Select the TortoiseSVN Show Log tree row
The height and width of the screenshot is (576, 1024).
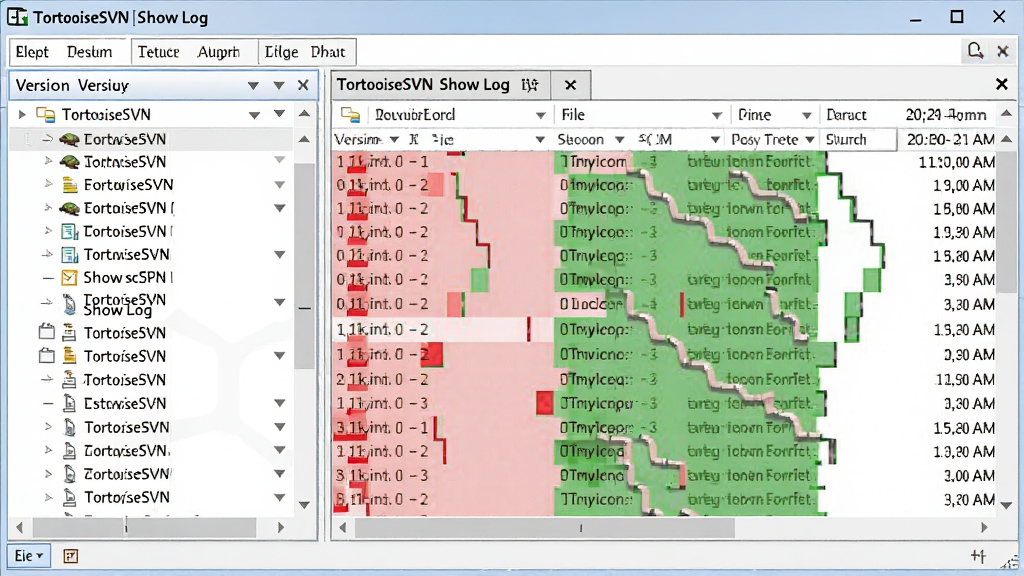coord(150,303)
